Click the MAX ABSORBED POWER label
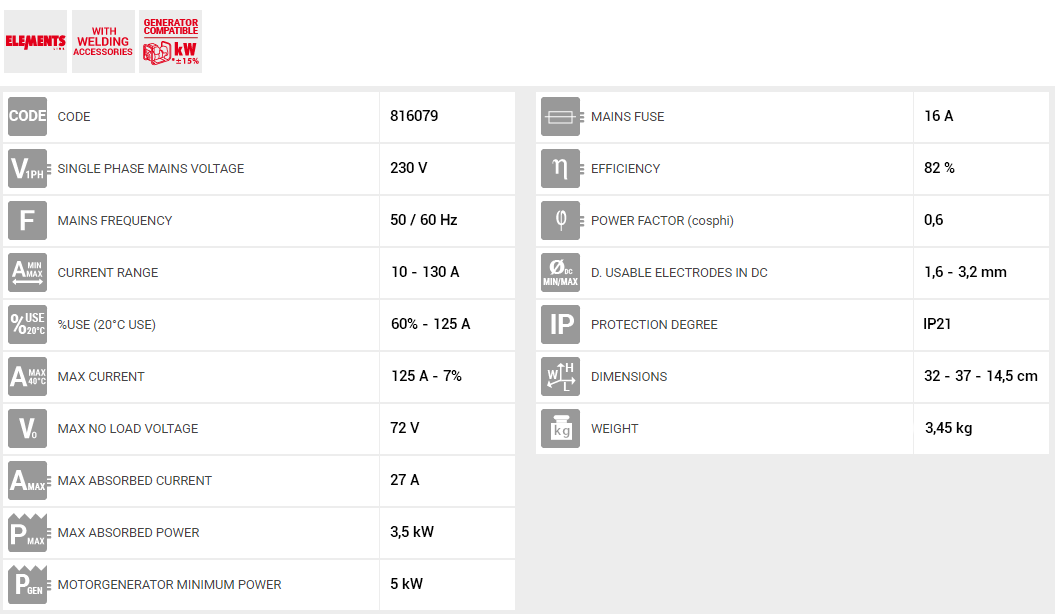The width and height of the screenshot is (1055, 614). tap(128, 532)
